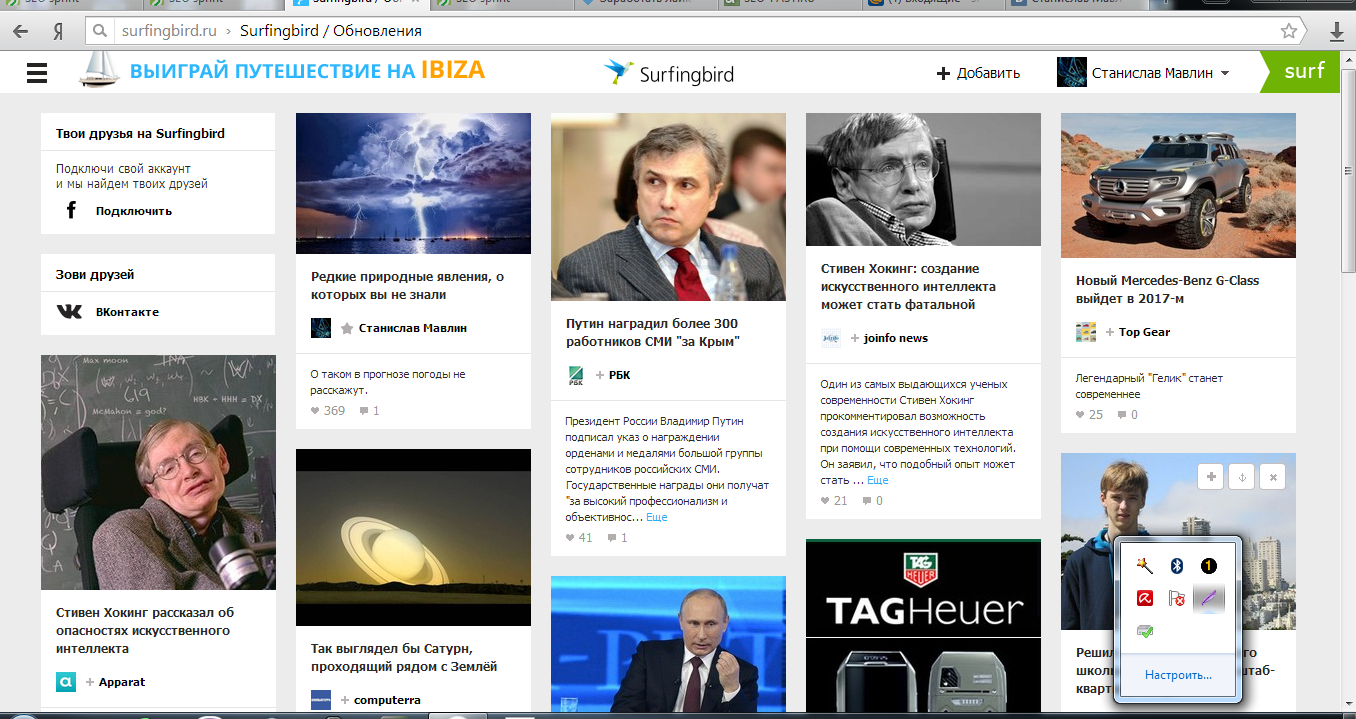Expand the Putin article with "Еще"

(x=656, y=517)
